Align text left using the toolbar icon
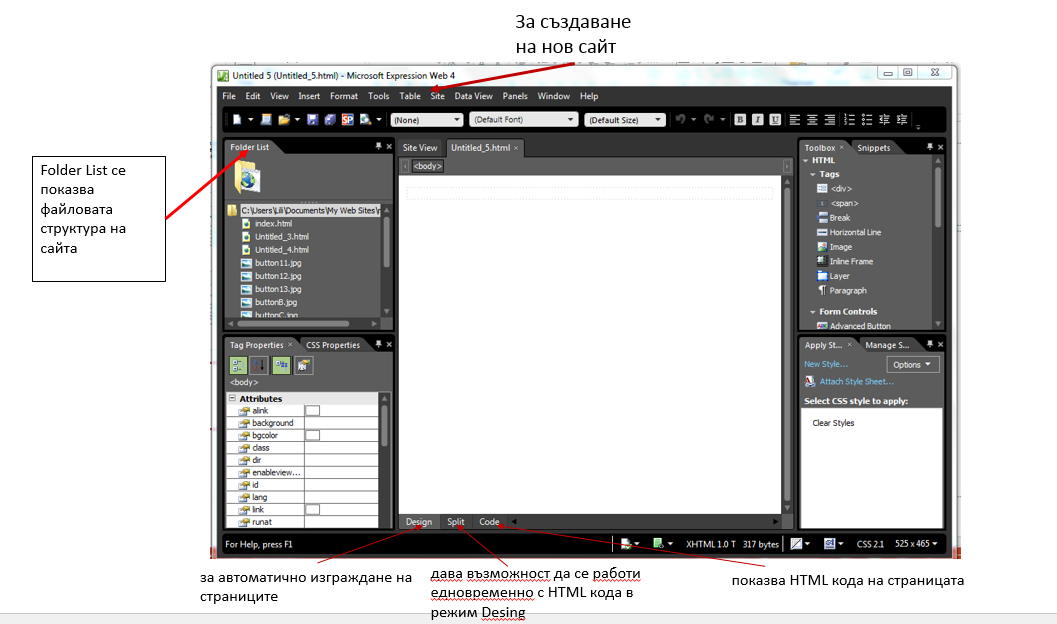Screen dimensions: 1057x624 pyautogui.click(x=795, y=119)
